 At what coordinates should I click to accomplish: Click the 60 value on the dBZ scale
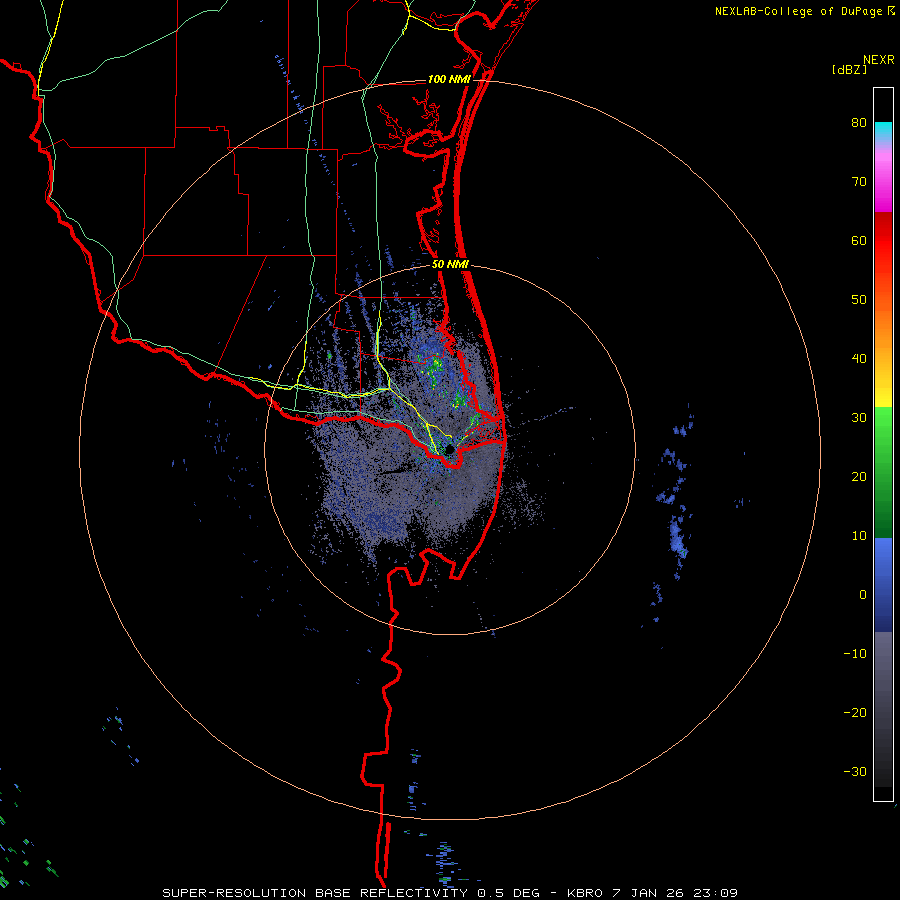point(859,240)
